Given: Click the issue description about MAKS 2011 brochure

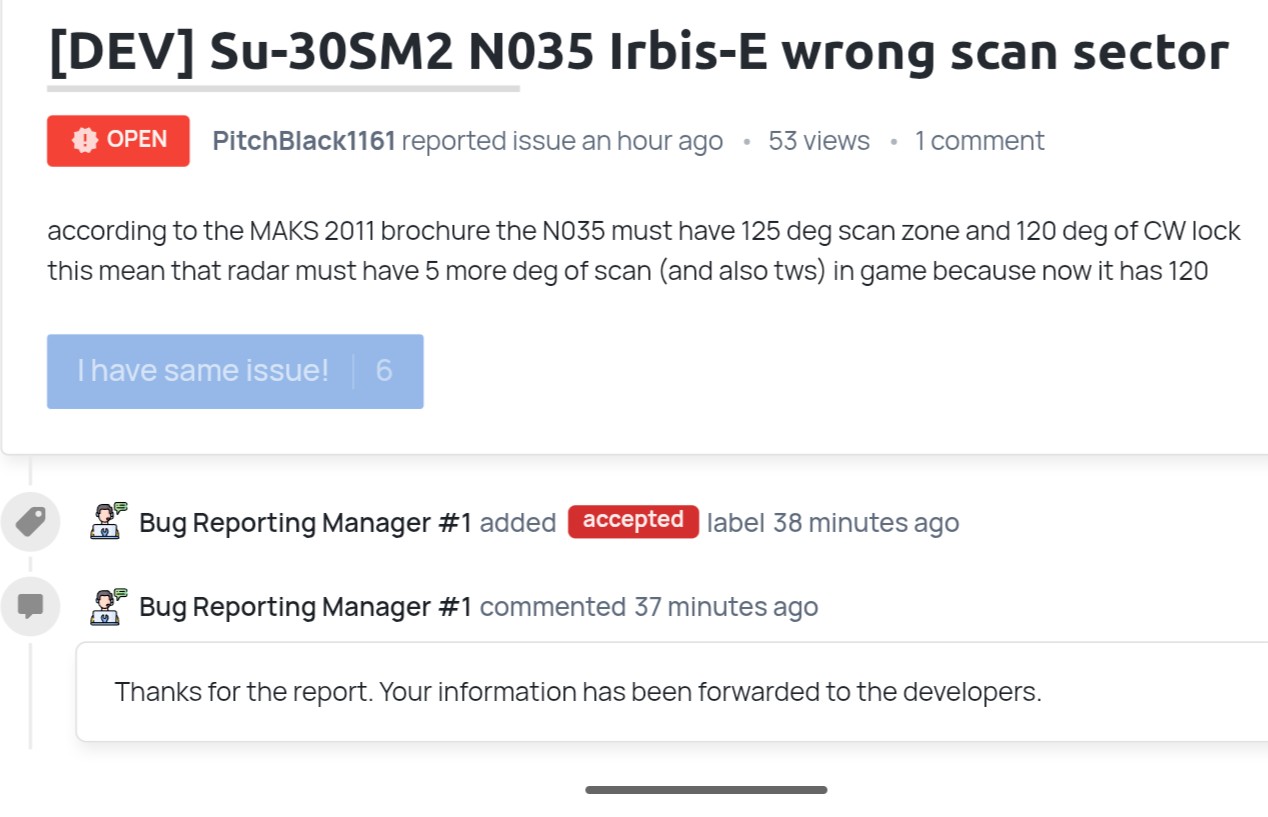Looking at the screenshot, I should click(643, 251).
